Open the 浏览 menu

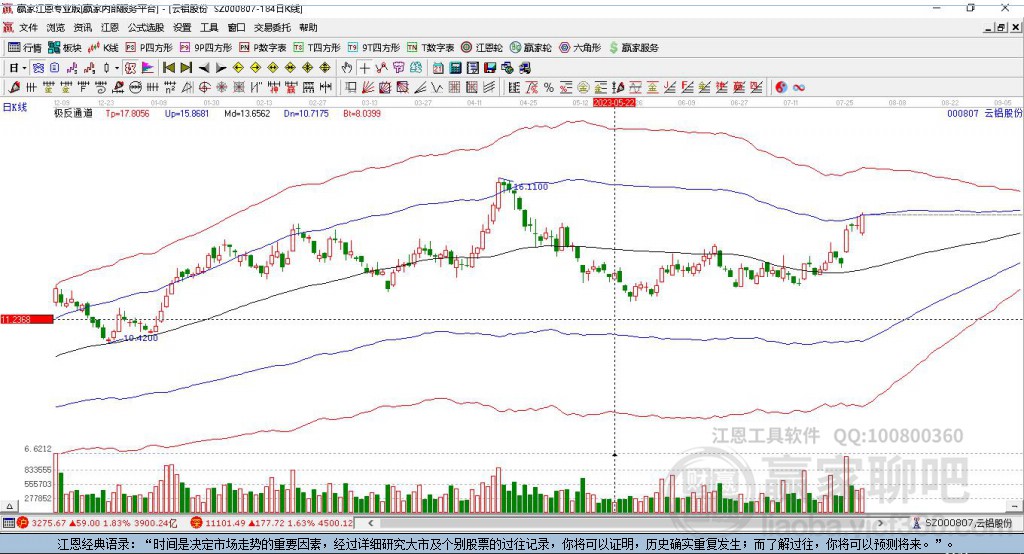click(56, 27)
